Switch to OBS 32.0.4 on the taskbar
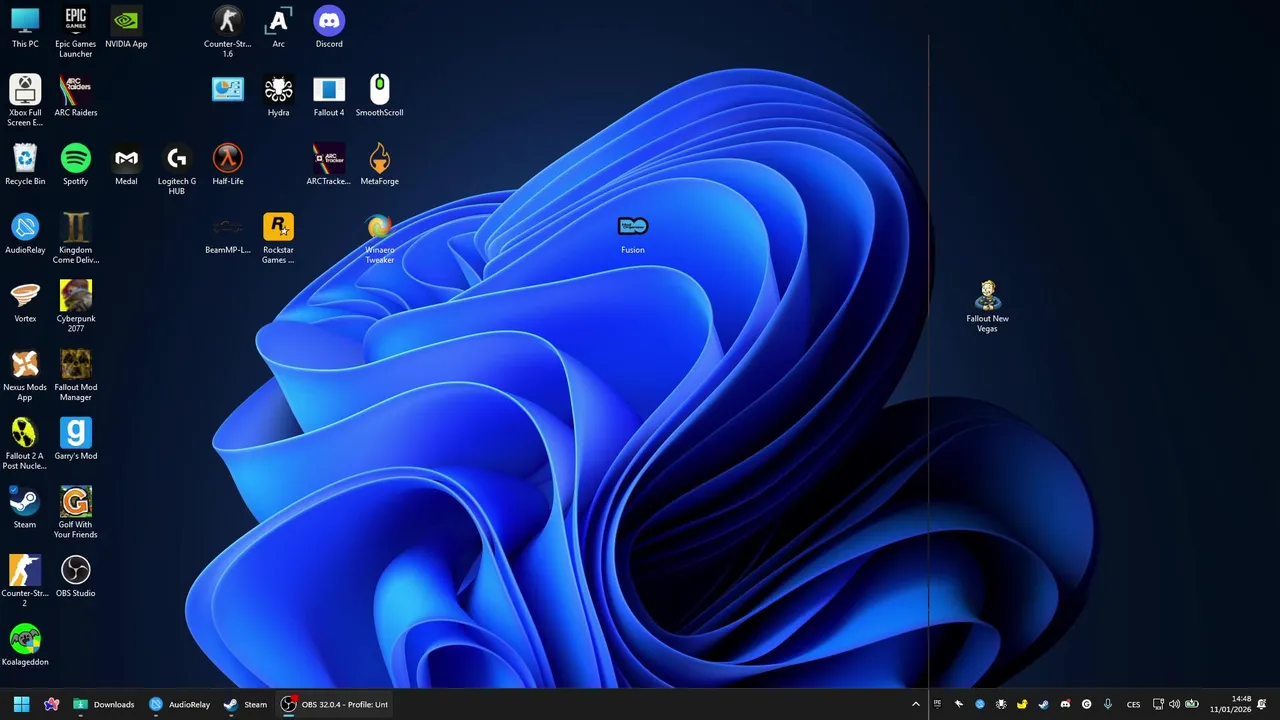Viewport: 1280px width, 720px height. [334, 704]
